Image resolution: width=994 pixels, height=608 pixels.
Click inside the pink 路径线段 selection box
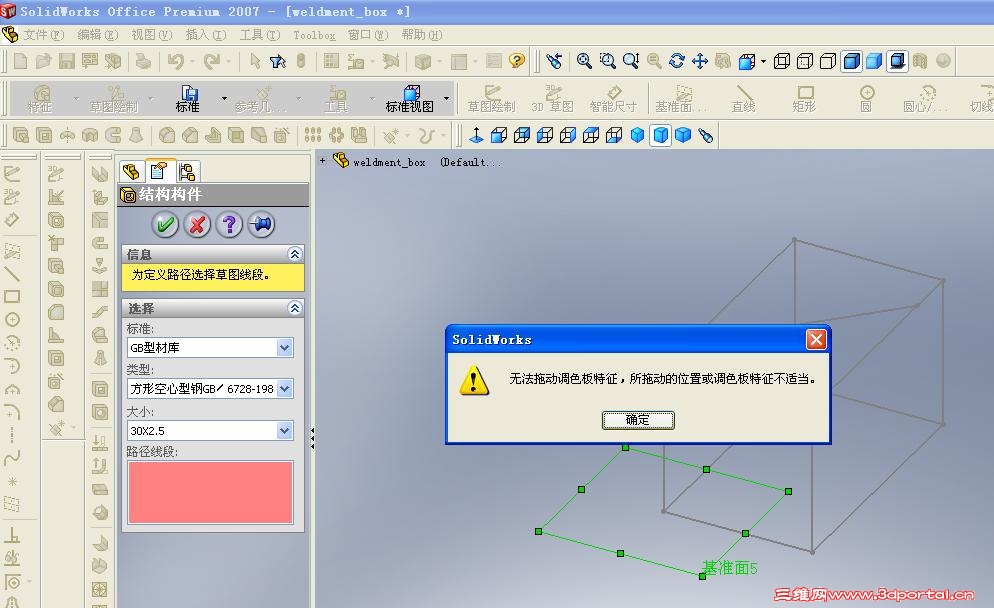coord(210,492)
